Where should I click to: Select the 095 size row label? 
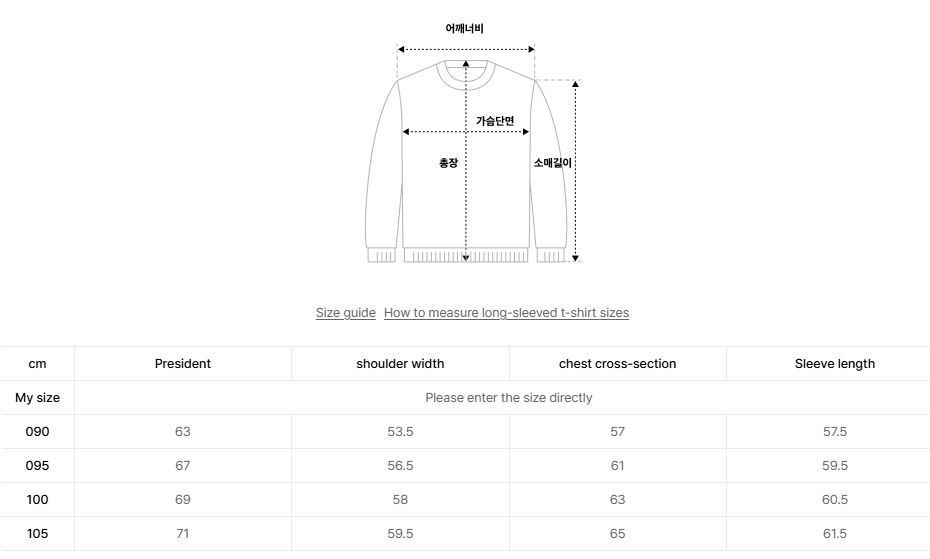coord(37,466)
